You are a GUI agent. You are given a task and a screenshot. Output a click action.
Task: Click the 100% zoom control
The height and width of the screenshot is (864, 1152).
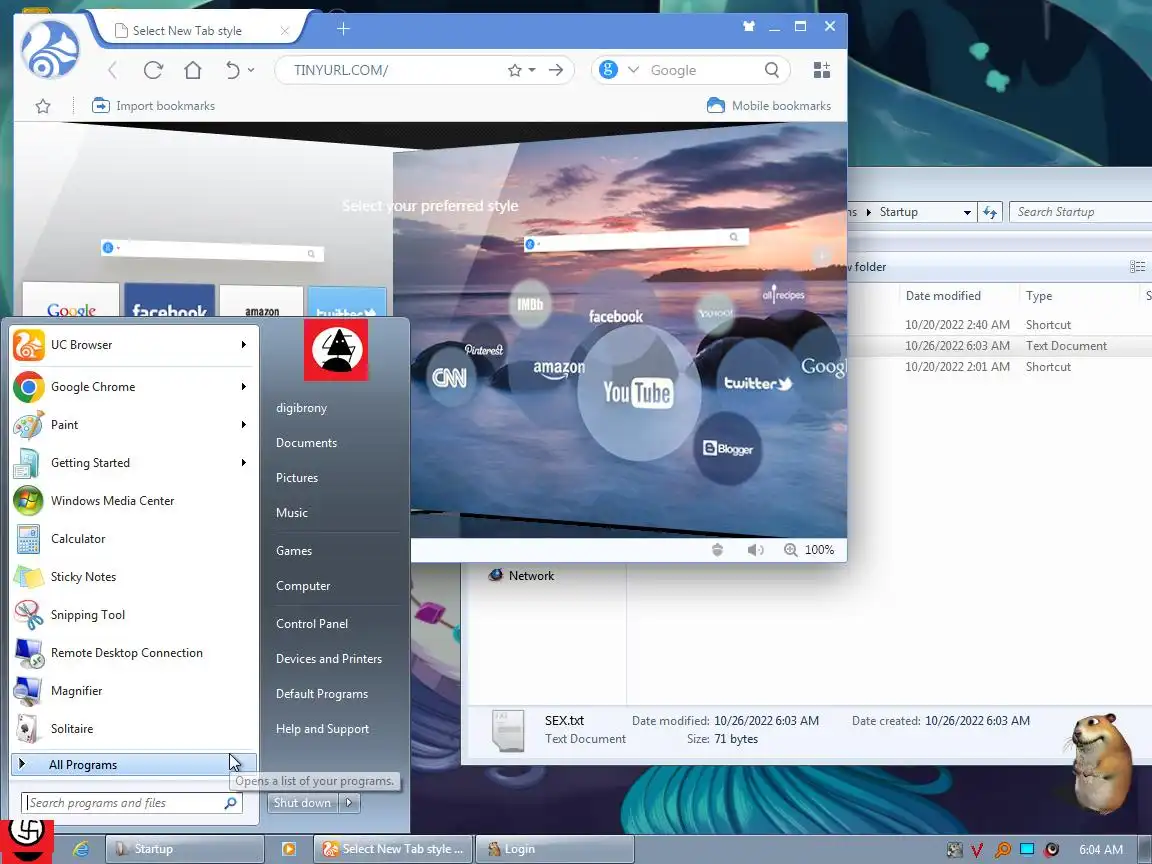click(809, 550)
